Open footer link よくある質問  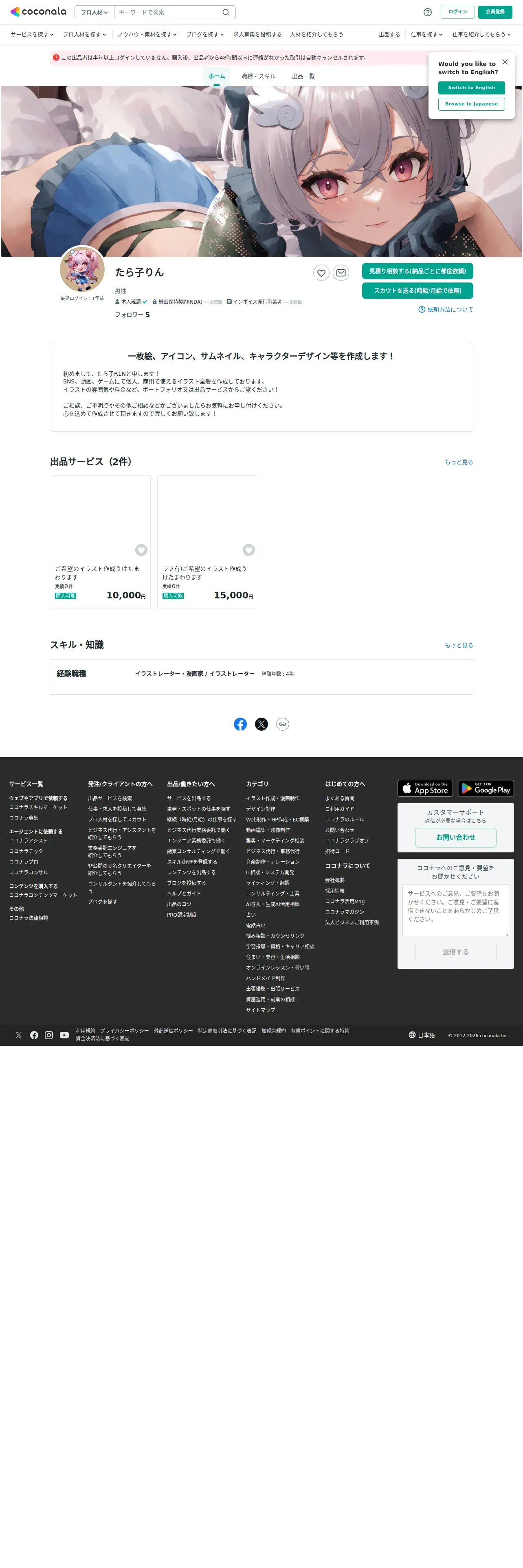[340, 798]
